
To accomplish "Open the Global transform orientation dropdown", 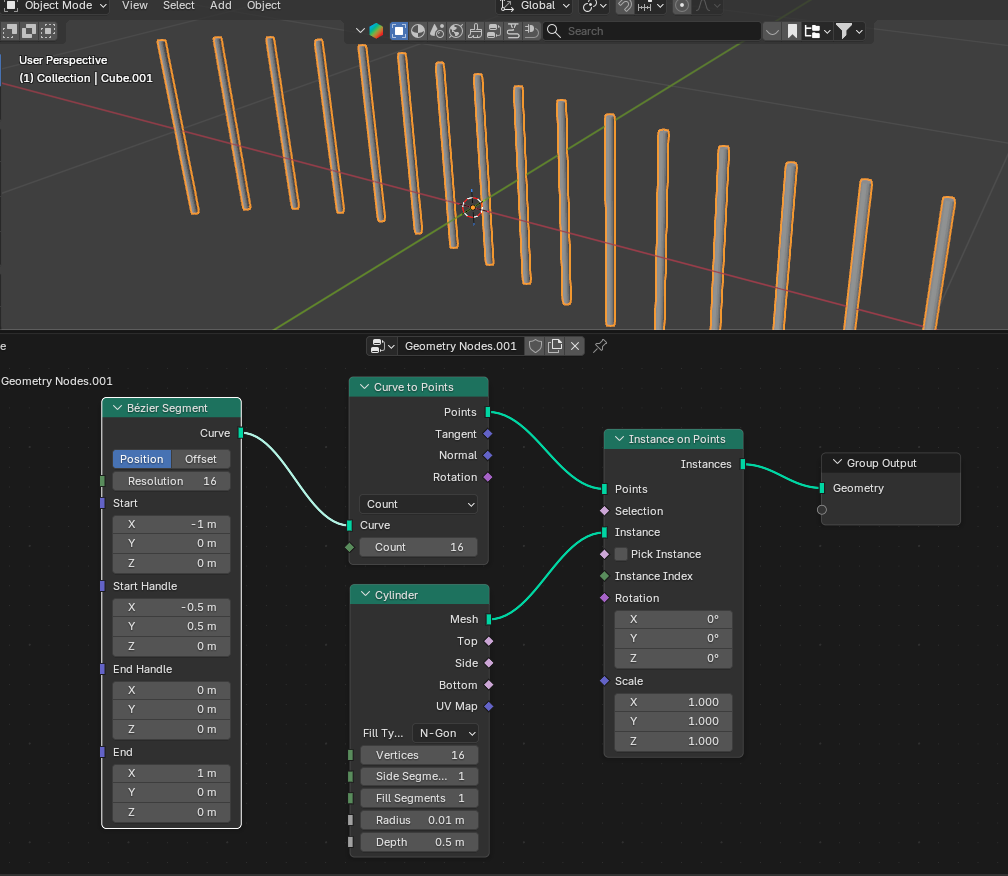I will point(535,6).
